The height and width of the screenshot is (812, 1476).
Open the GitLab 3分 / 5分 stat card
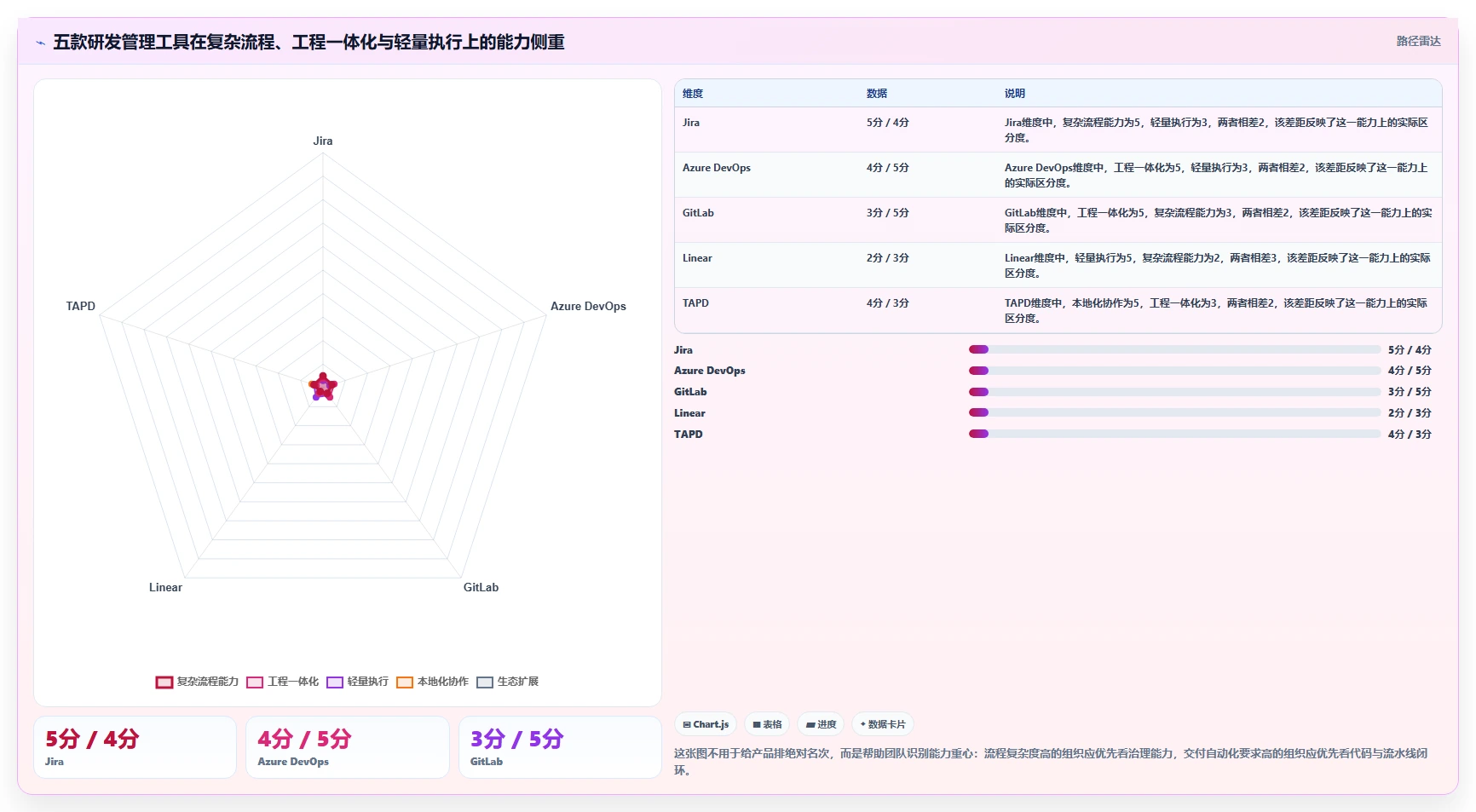coord(560,747)
